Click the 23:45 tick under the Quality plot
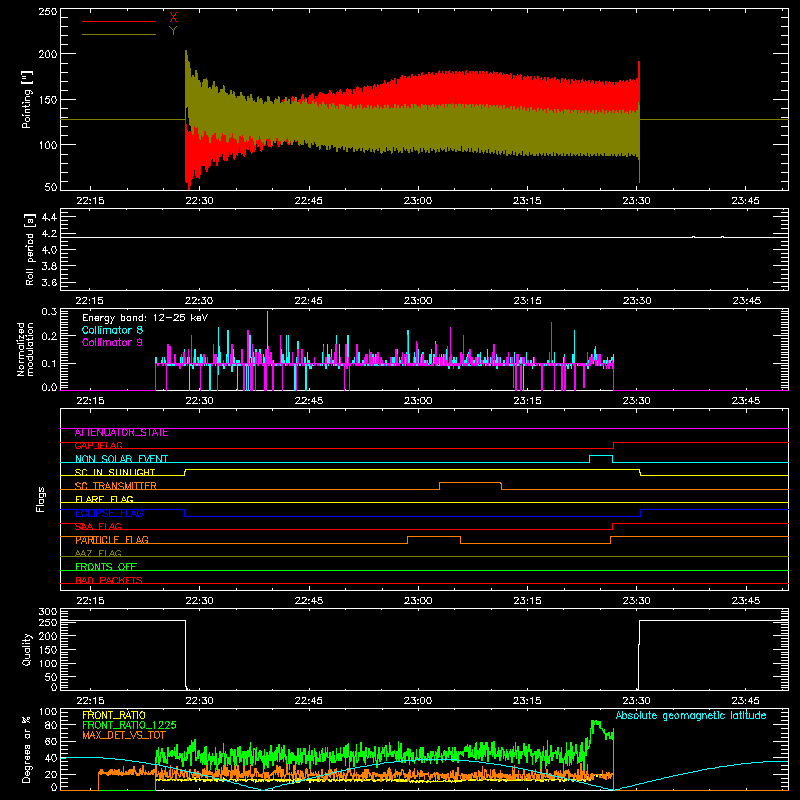The image size is (800, 800). 745,701
